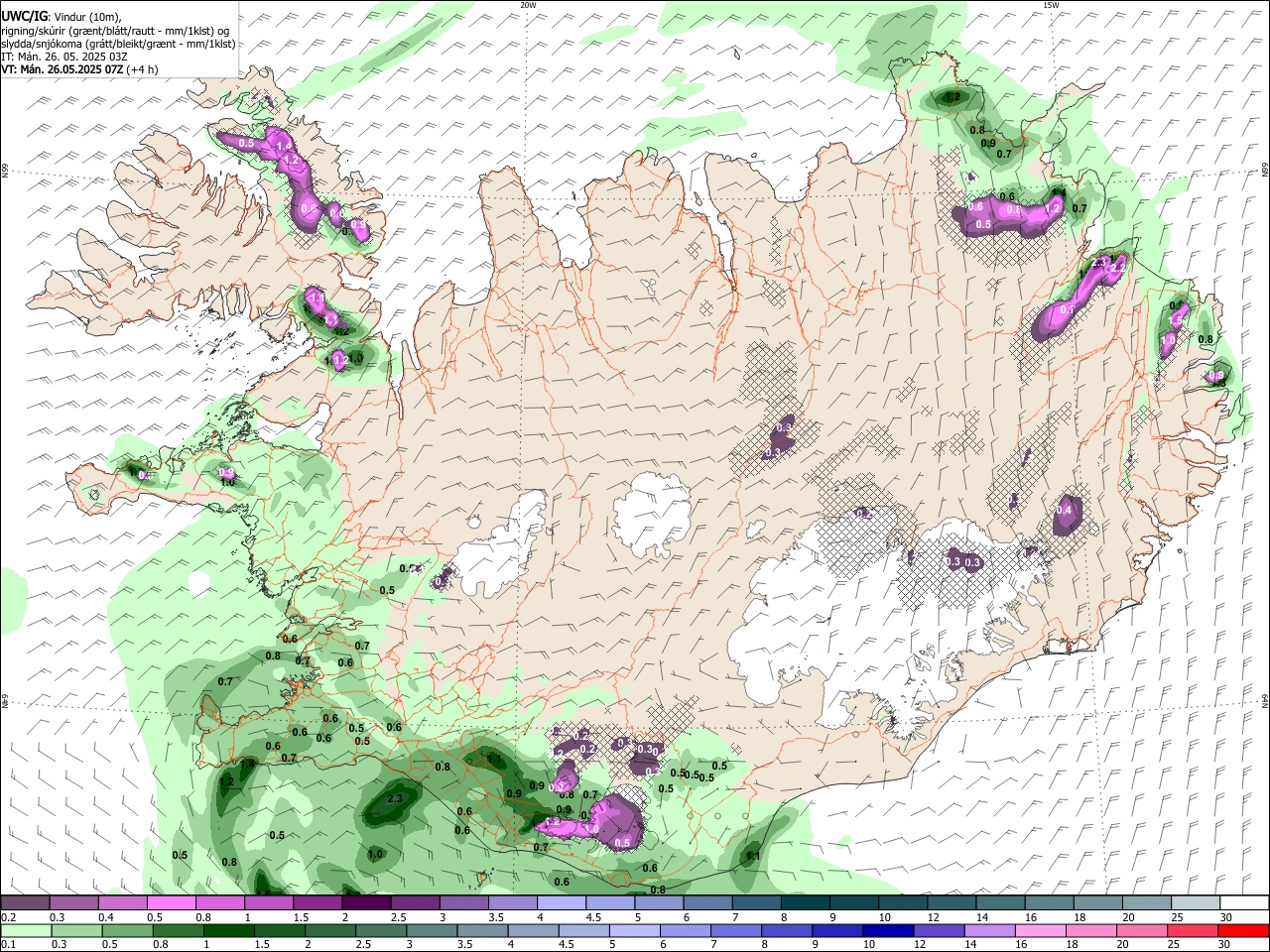
Task: Click the "25" label in the rain legend row
Action: (1176, 944)
